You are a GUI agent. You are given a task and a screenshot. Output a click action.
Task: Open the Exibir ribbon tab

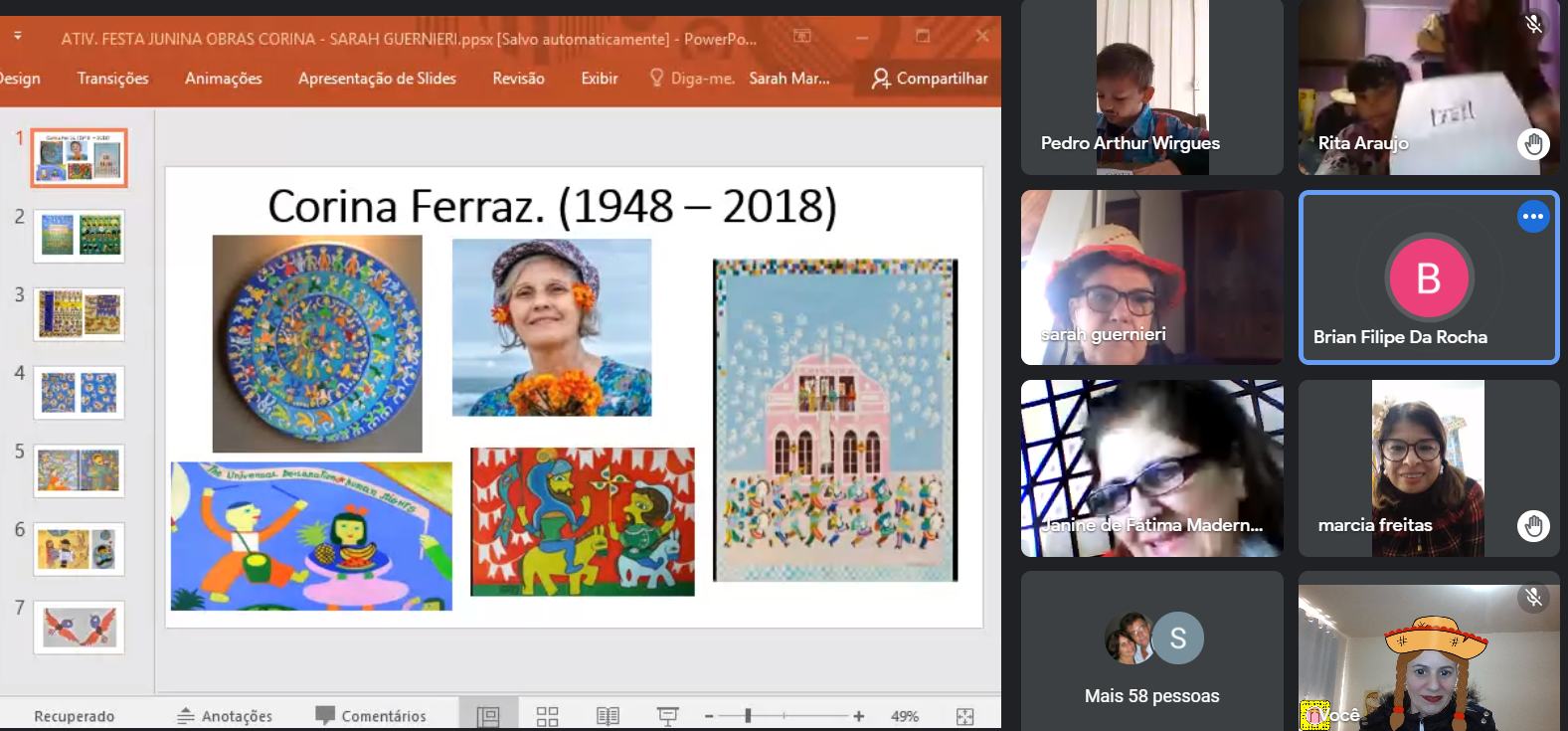(x=600, y=79)
